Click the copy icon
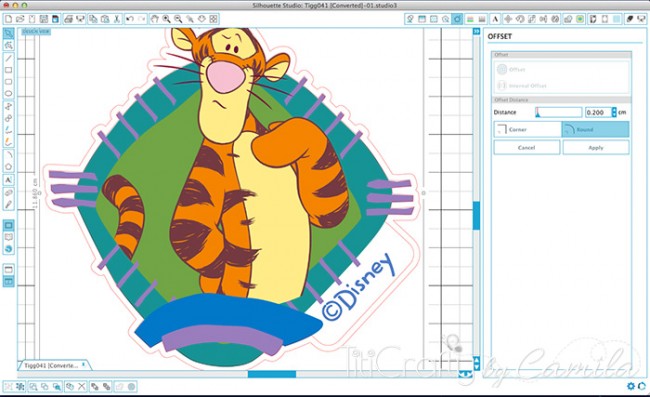Image resolution: width=650 pixels, height=397 pixels. [93, 19]
